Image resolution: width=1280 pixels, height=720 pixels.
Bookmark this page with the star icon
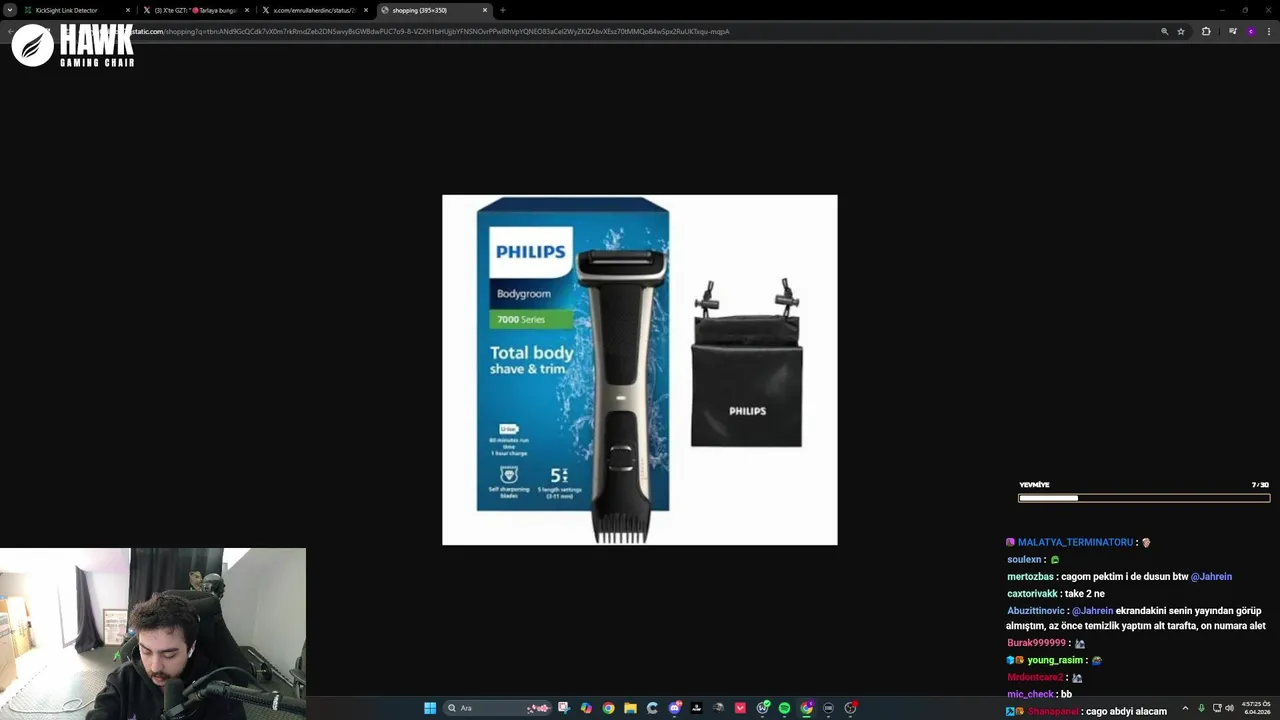coord(1181,31)
